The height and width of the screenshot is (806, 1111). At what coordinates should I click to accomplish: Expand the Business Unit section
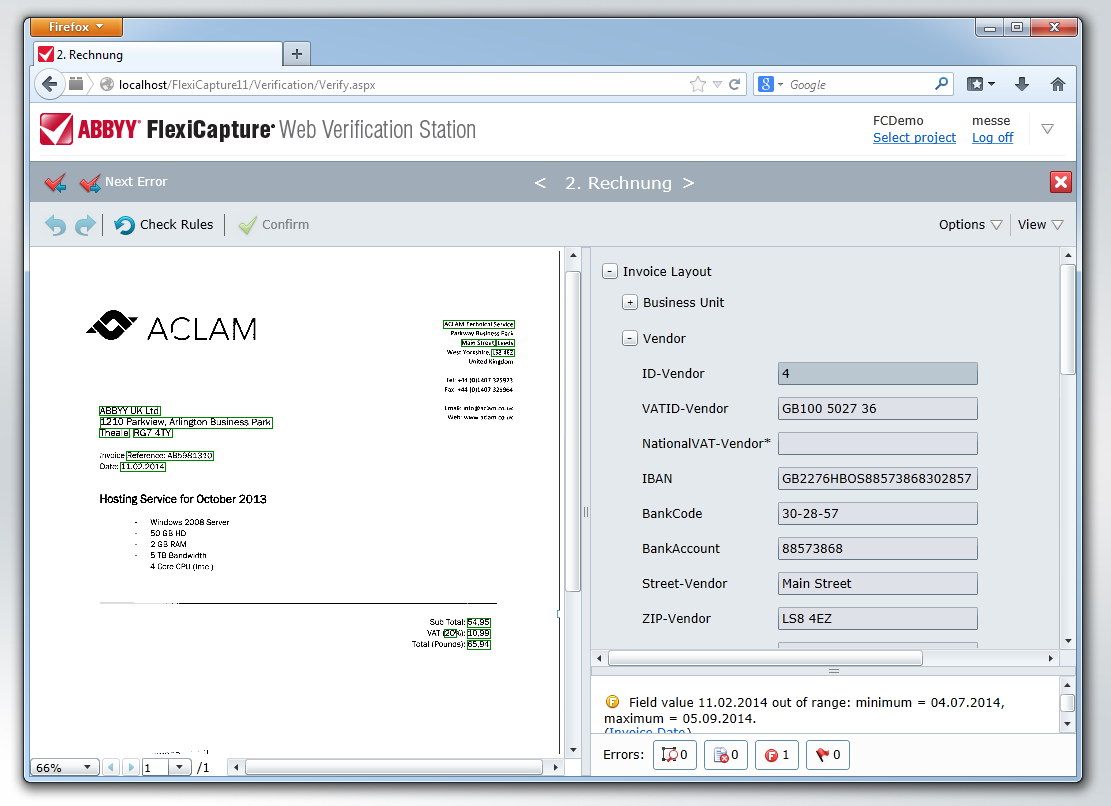(x=630, y=302)
